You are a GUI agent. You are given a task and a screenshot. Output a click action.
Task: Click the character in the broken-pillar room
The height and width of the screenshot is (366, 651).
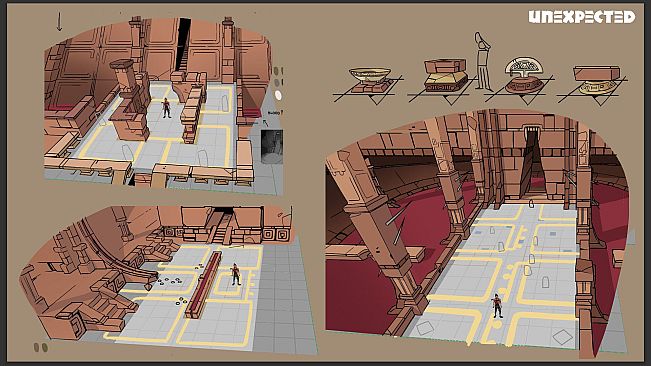(x=166, y=108)
